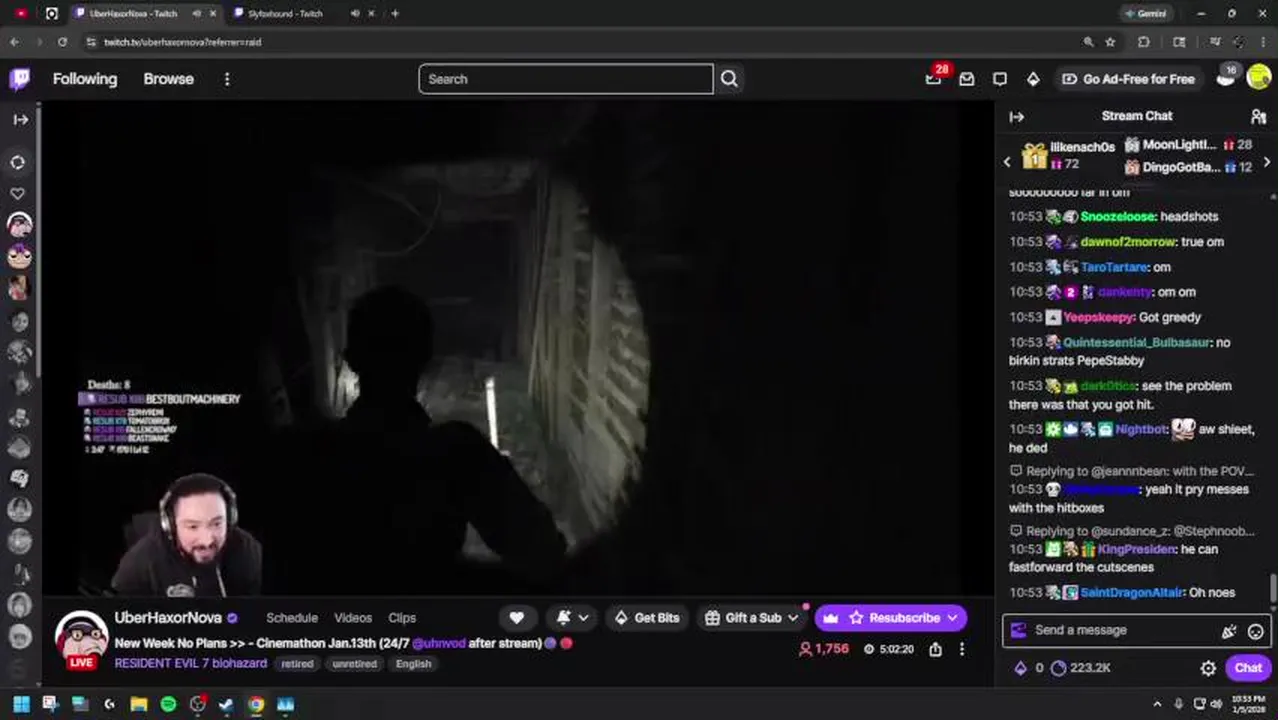
Task: Open stream options three-dot menu
Action: [962, 649]
